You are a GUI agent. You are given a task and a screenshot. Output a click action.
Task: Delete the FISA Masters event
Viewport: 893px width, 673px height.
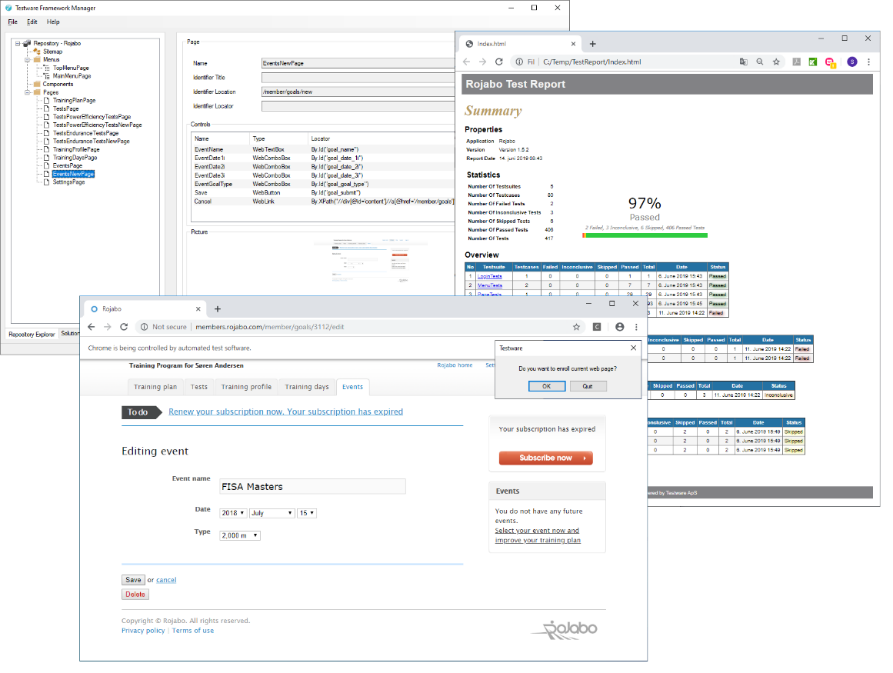coord(135,594)
